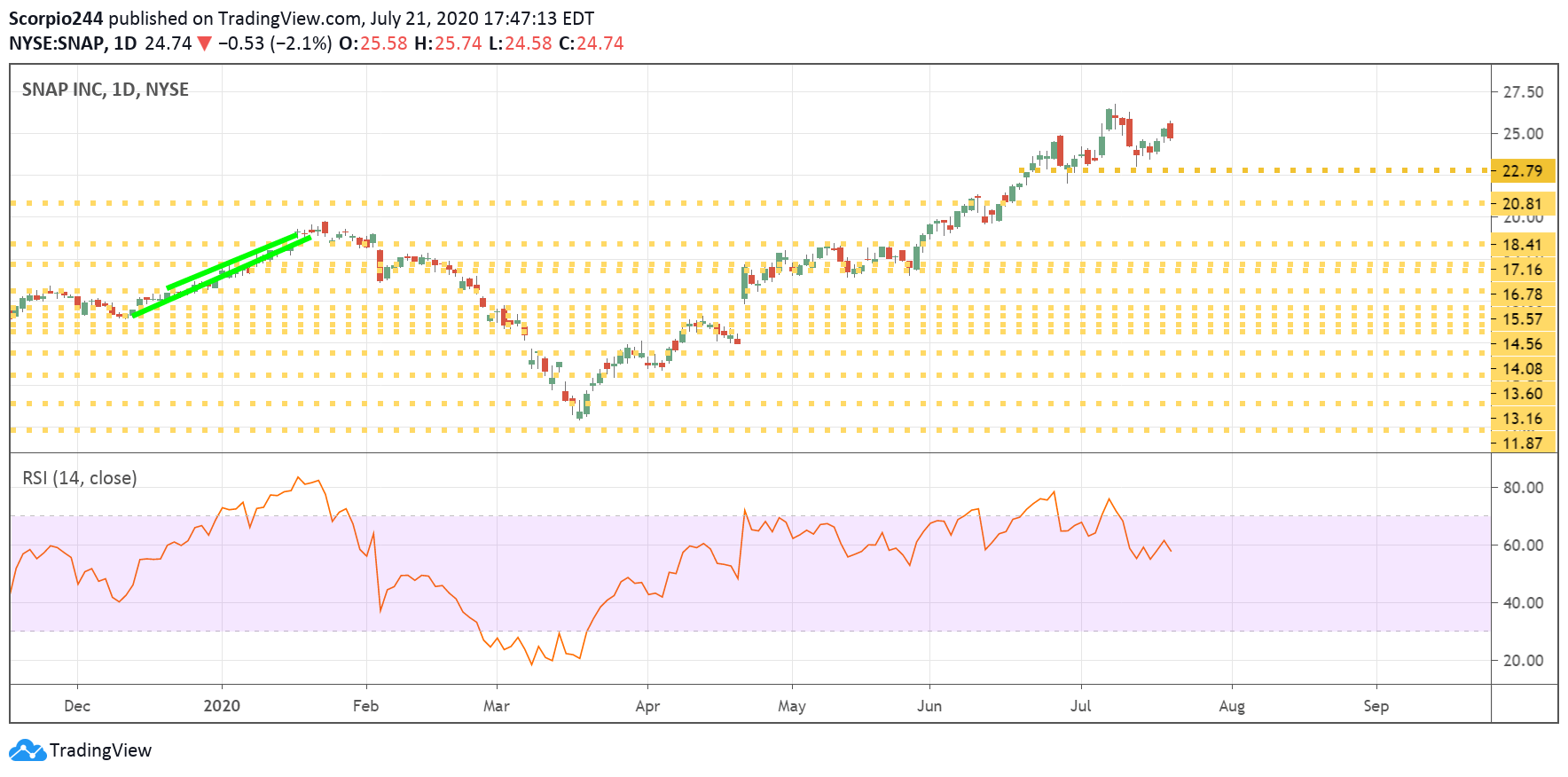The width and height of the screenshot is (1568, 777).
Task: Click the 16.78 price level label
Action: [x=1523, y=294]
